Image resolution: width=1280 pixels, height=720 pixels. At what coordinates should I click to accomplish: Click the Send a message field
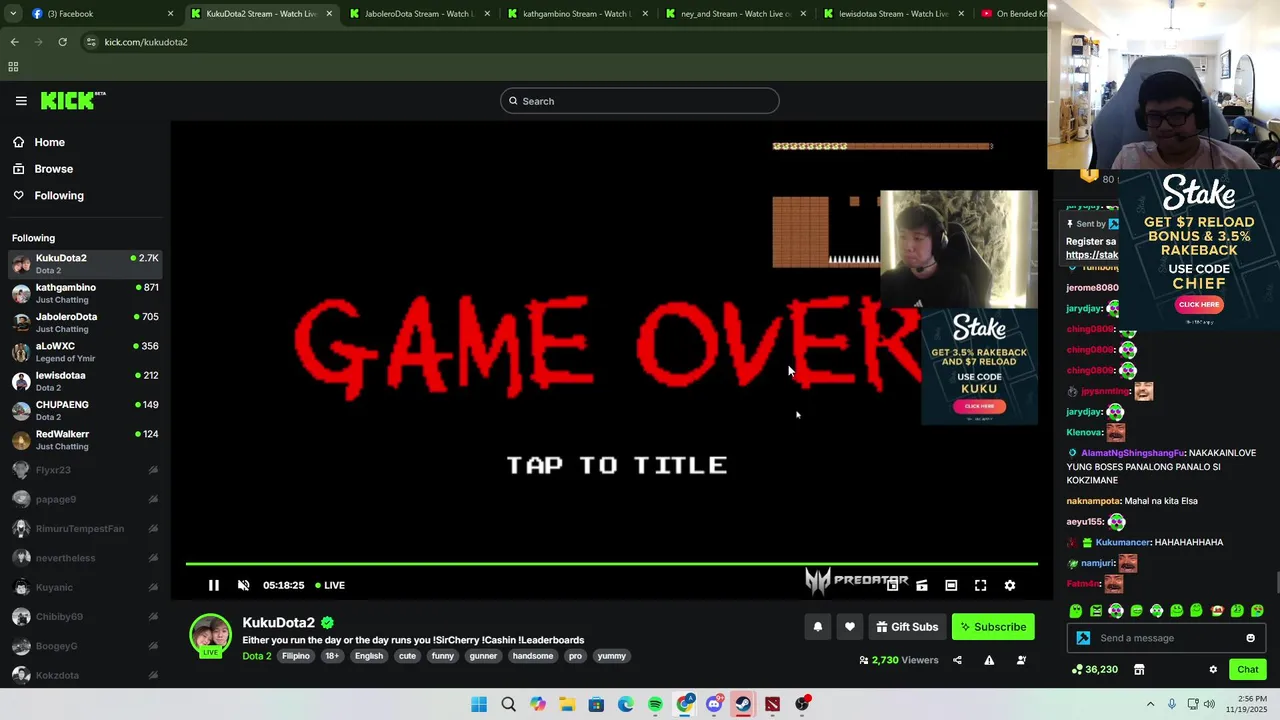[1165, 638]
